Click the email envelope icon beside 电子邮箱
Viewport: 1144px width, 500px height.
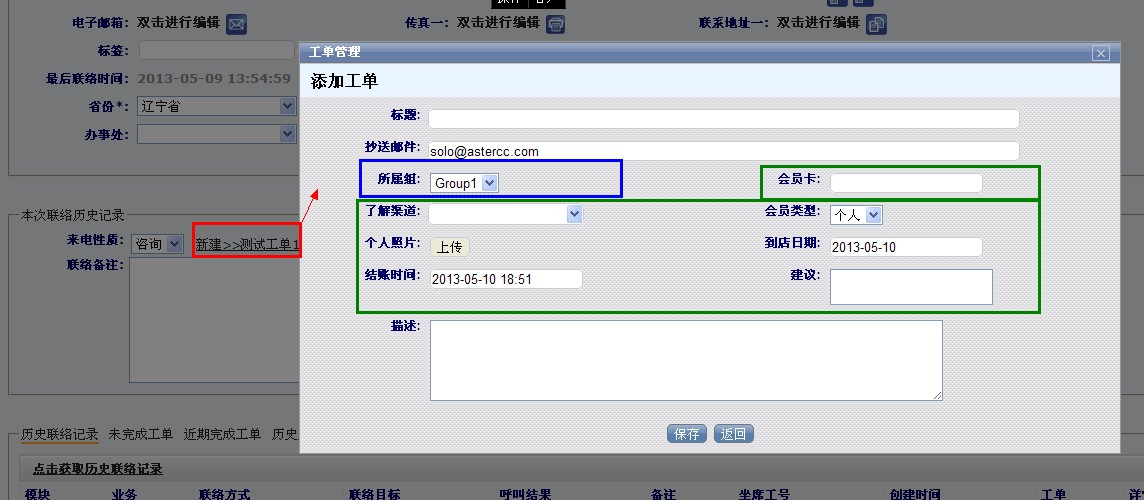[x=236, y=23]
